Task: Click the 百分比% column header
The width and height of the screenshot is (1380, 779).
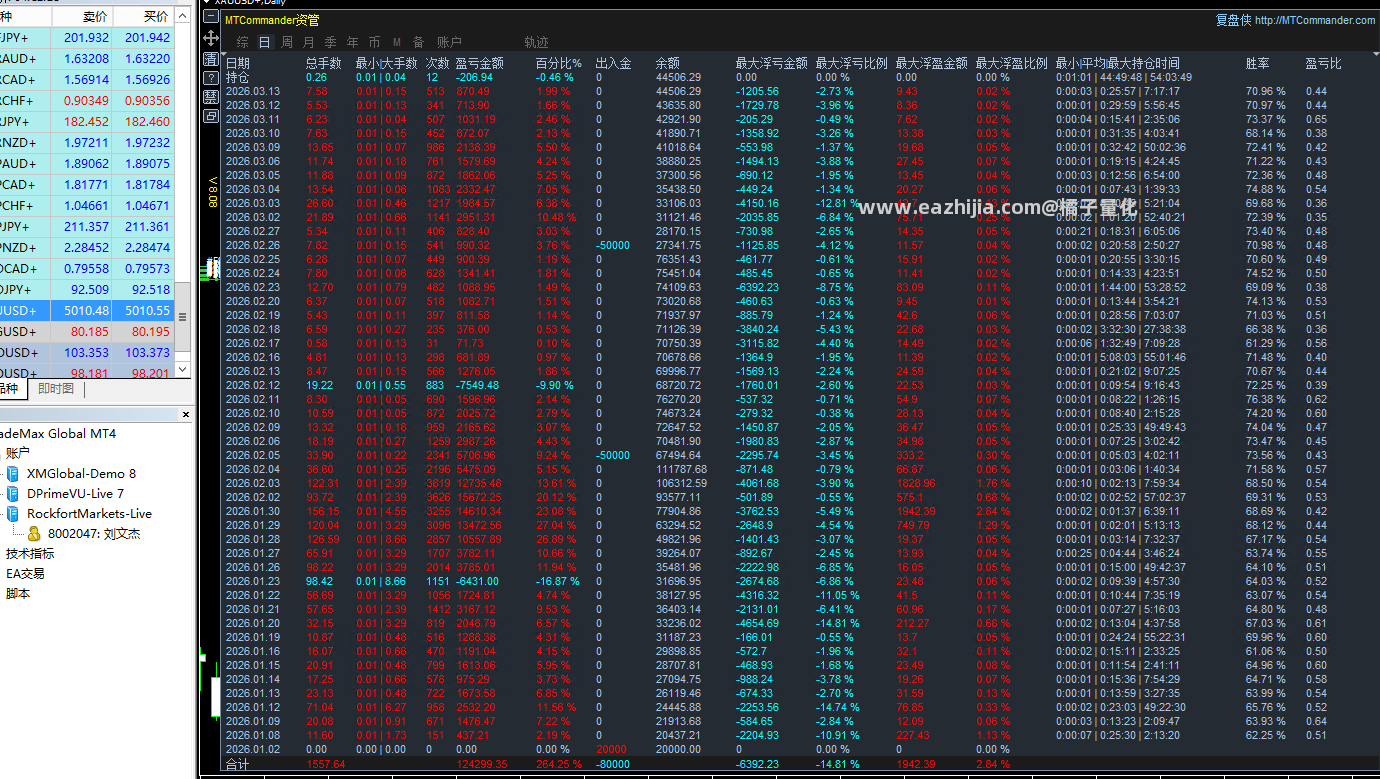Action: pyautogui.click(x=557, y=63)
